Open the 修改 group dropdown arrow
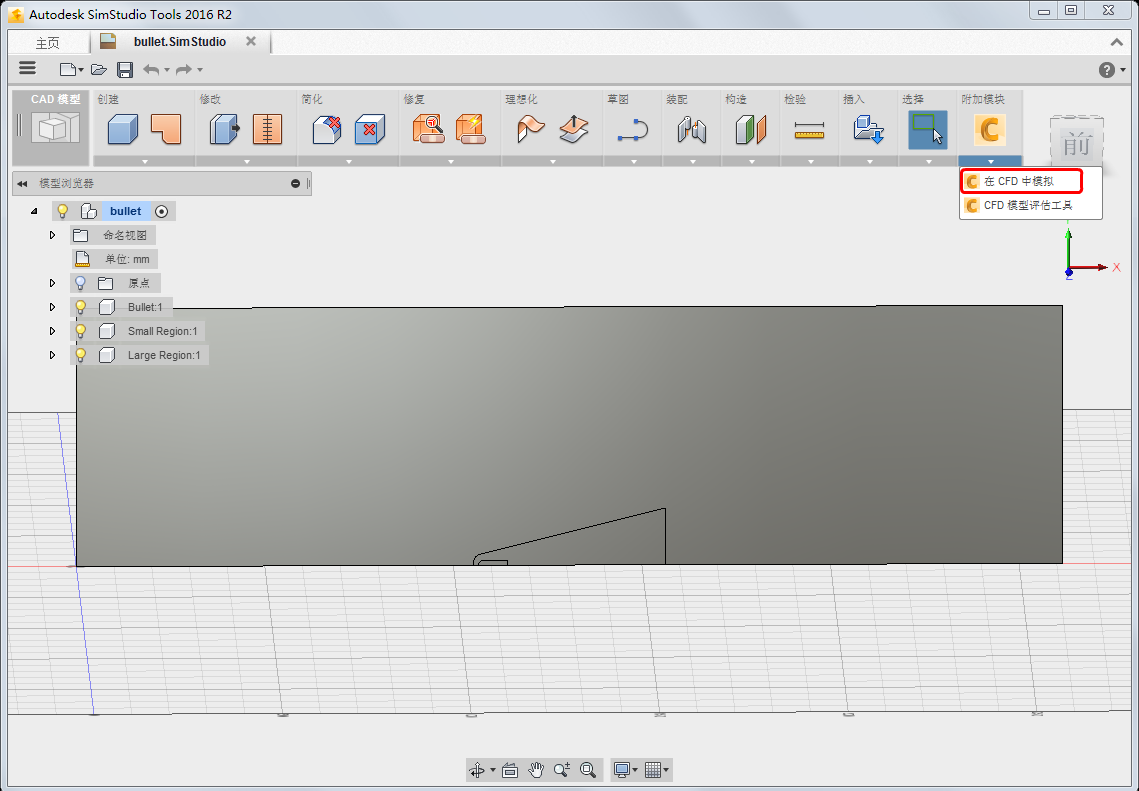This screenshot has height=791, width=1139. [x=246, y=161]
